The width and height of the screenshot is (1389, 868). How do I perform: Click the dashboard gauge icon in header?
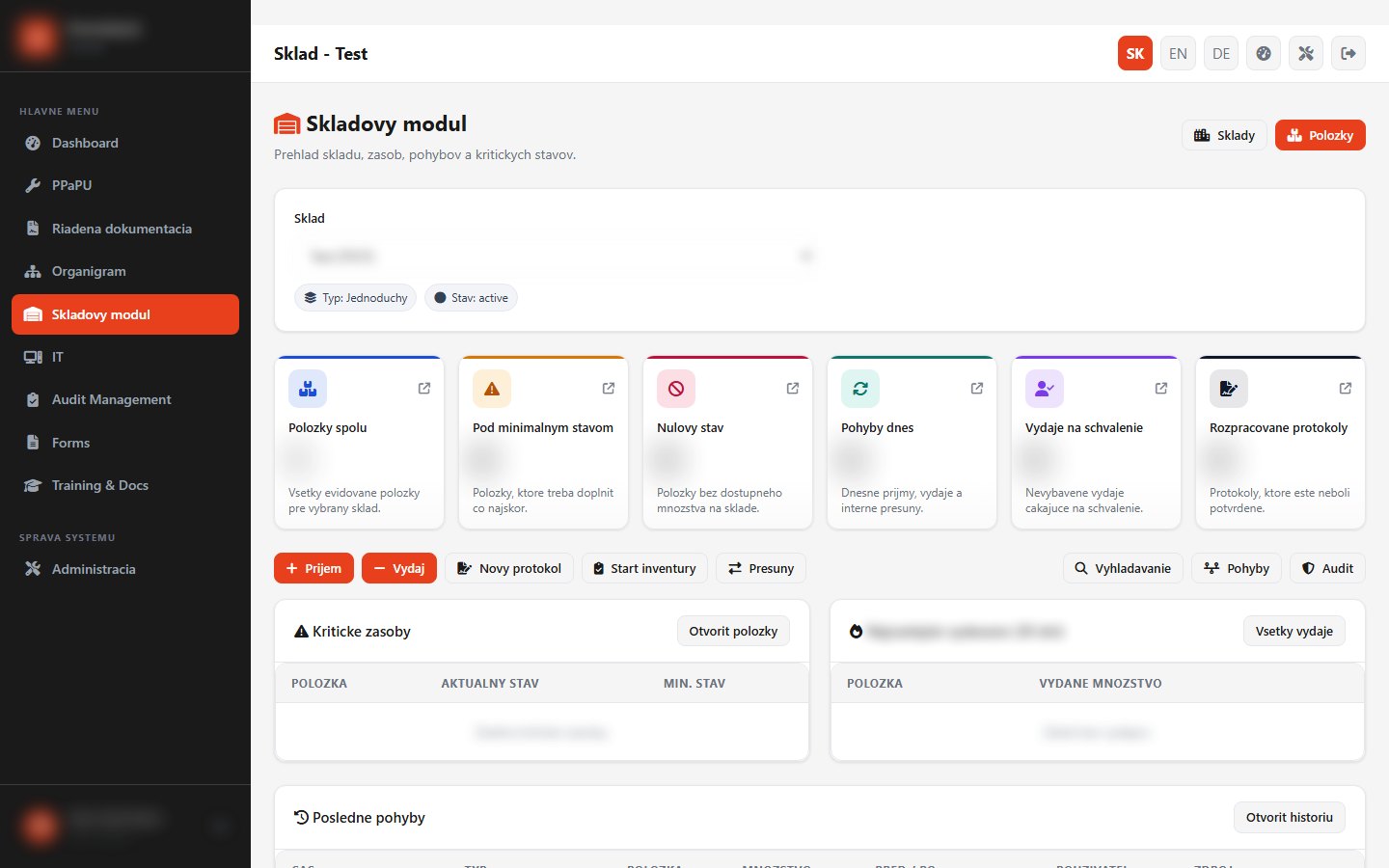tap(1264, 54)
